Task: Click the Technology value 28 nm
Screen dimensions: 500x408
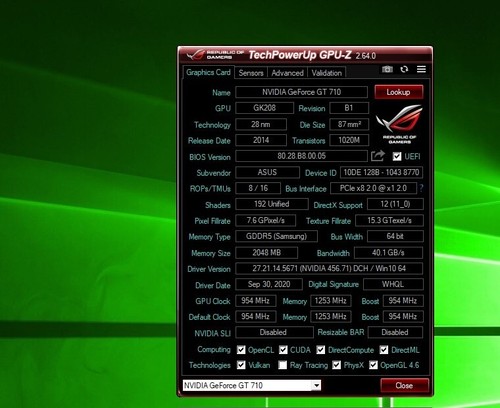Action: click(x=261, y=124)
